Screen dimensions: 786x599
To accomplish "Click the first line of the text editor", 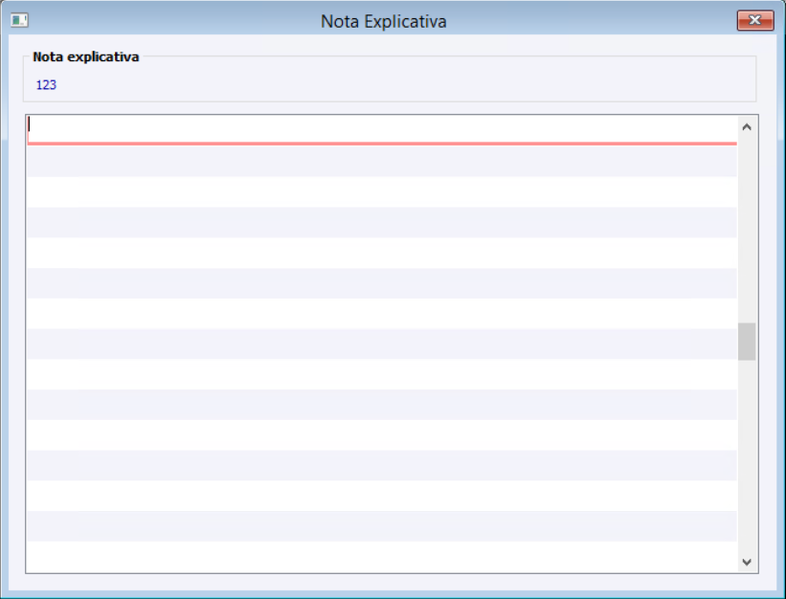I will (x=382, y=130).
